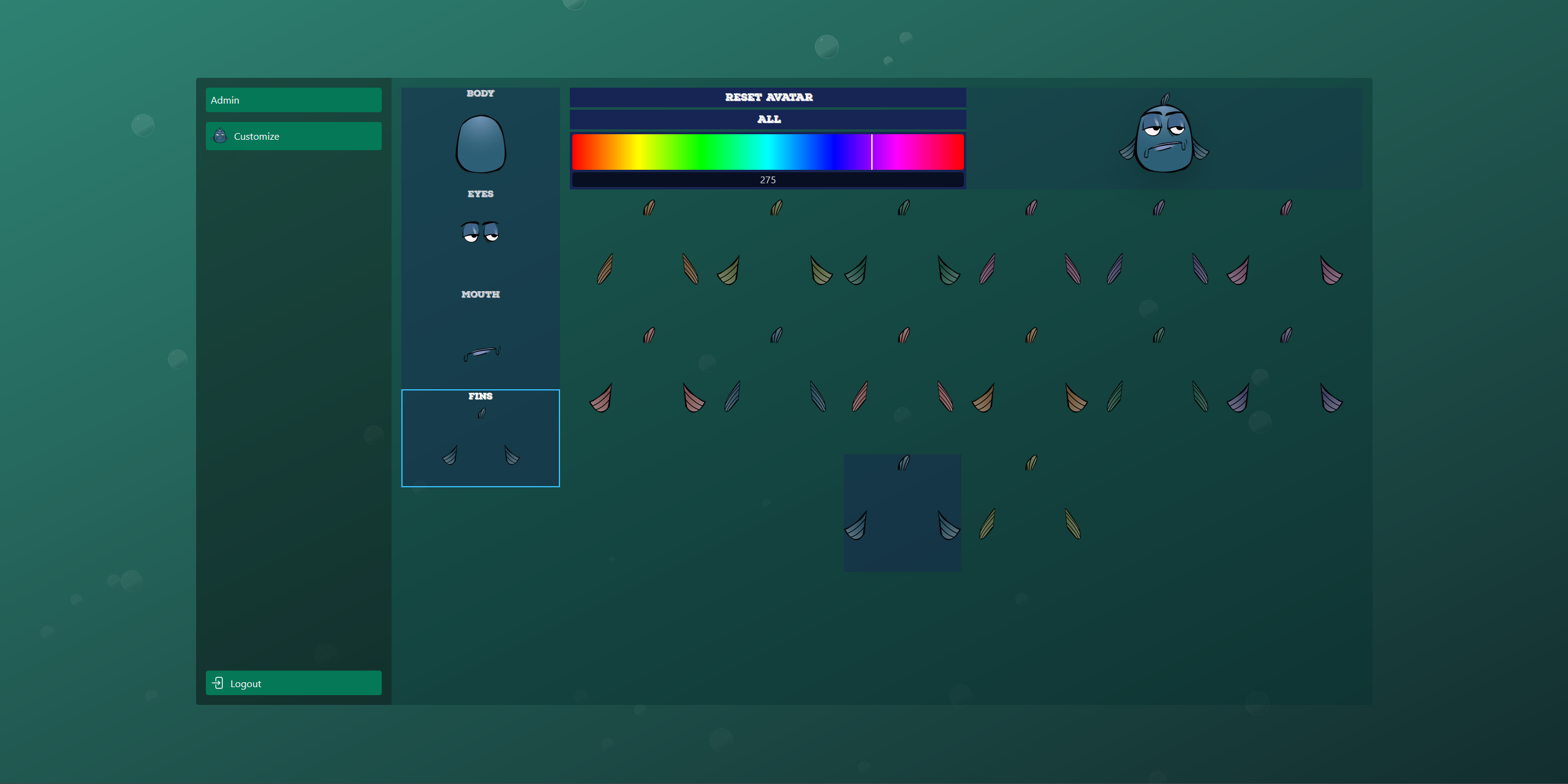
Task: Switch to the Customize section
Action: (x=294, y=135)
